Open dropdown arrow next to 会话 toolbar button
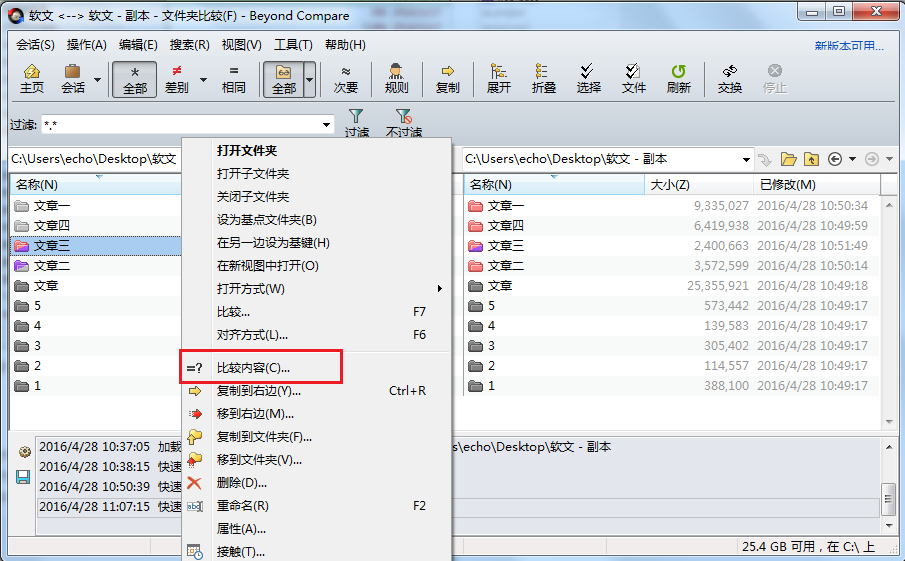The image size is (905, 561). pos(98,80)
